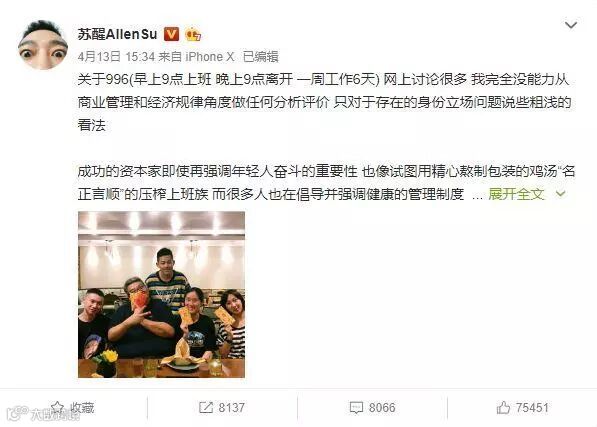
Task: Click the repost share icon
Action: pyautogui.click(x=206, y=408)
